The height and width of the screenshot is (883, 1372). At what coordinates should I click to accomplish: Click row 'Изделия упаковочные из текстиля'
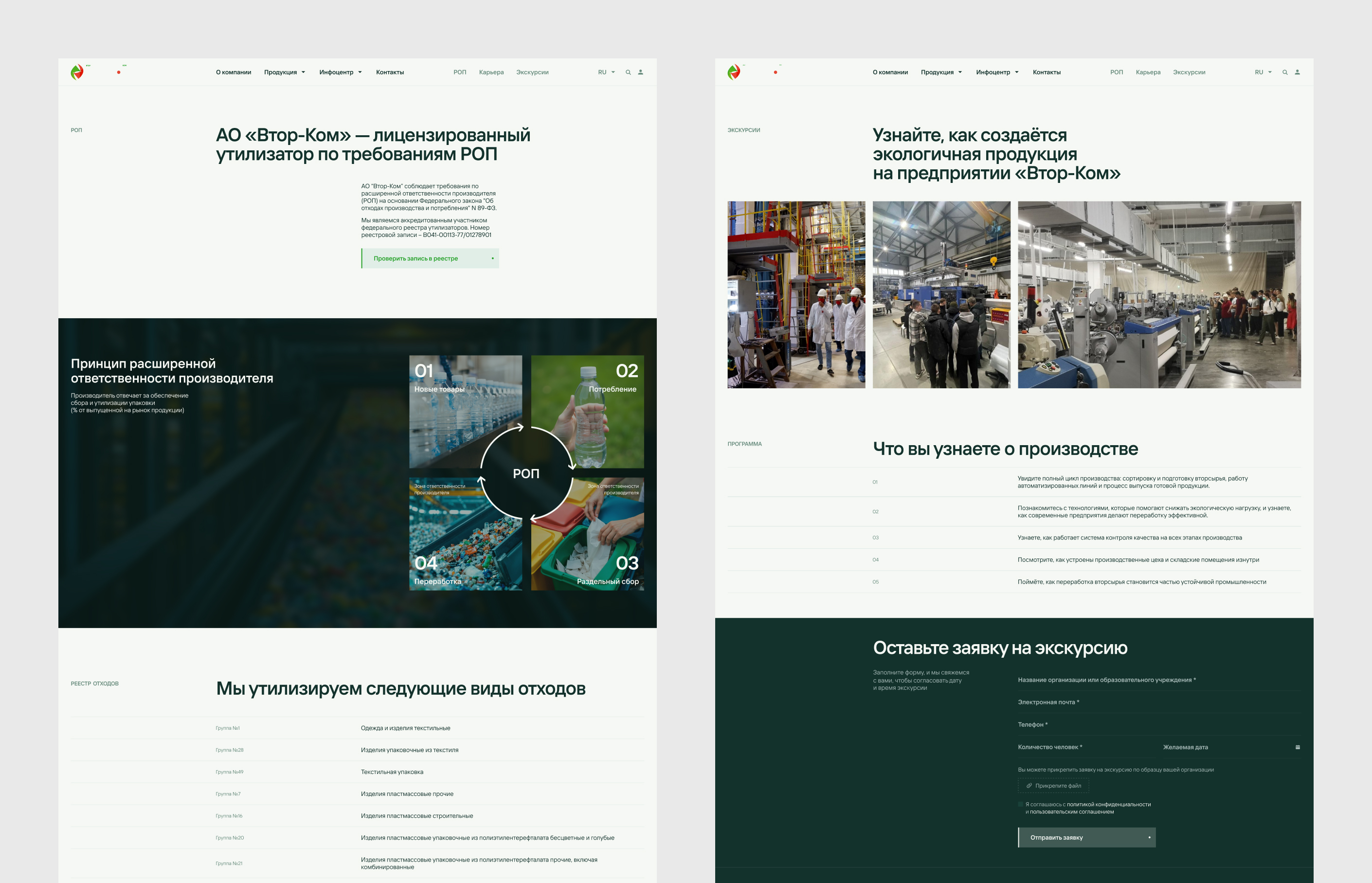(x=358, y=750)
